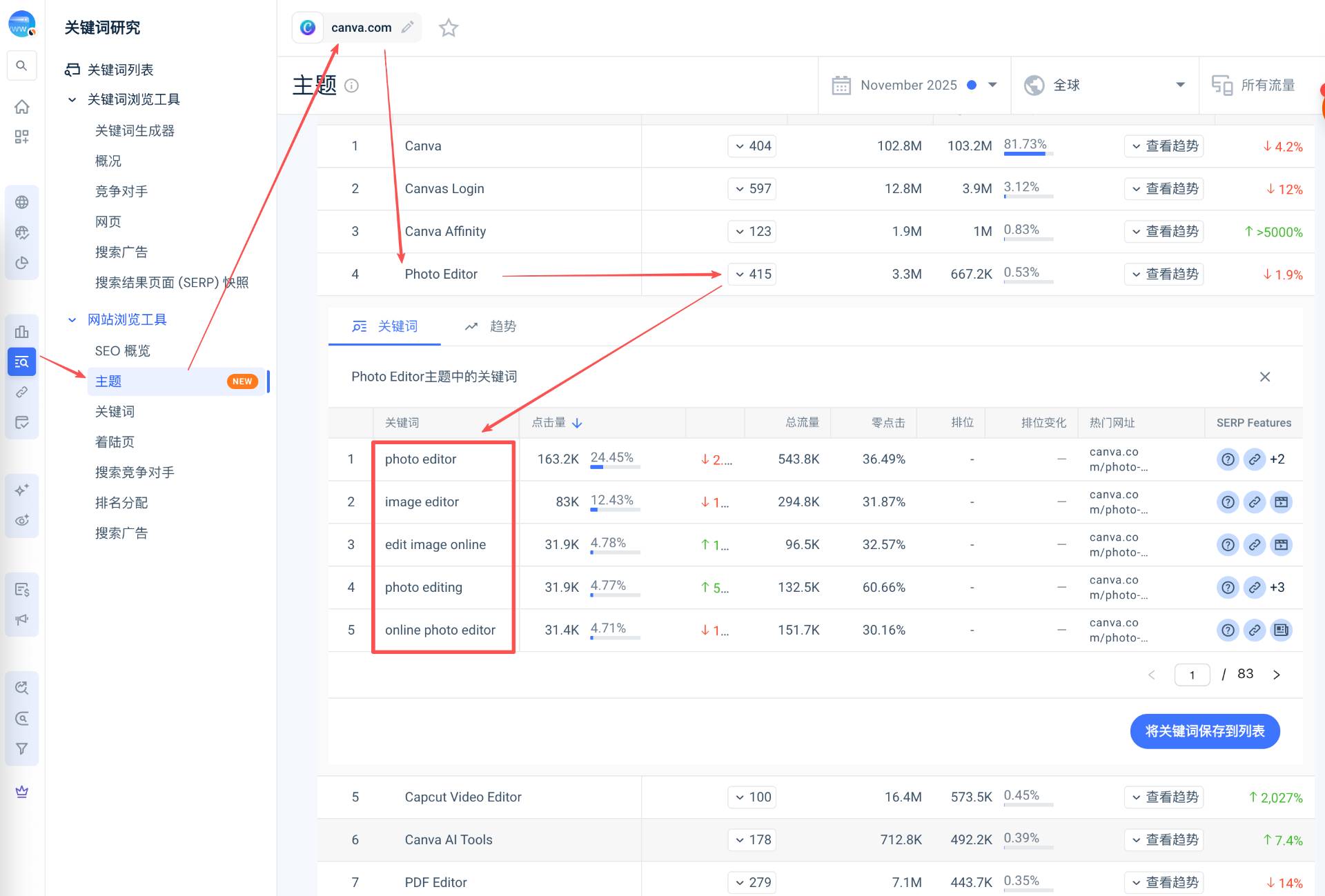Open 搜索竞争对手 in sidebar menu
The image size is (1325, 896).
[x=135, y=472]
